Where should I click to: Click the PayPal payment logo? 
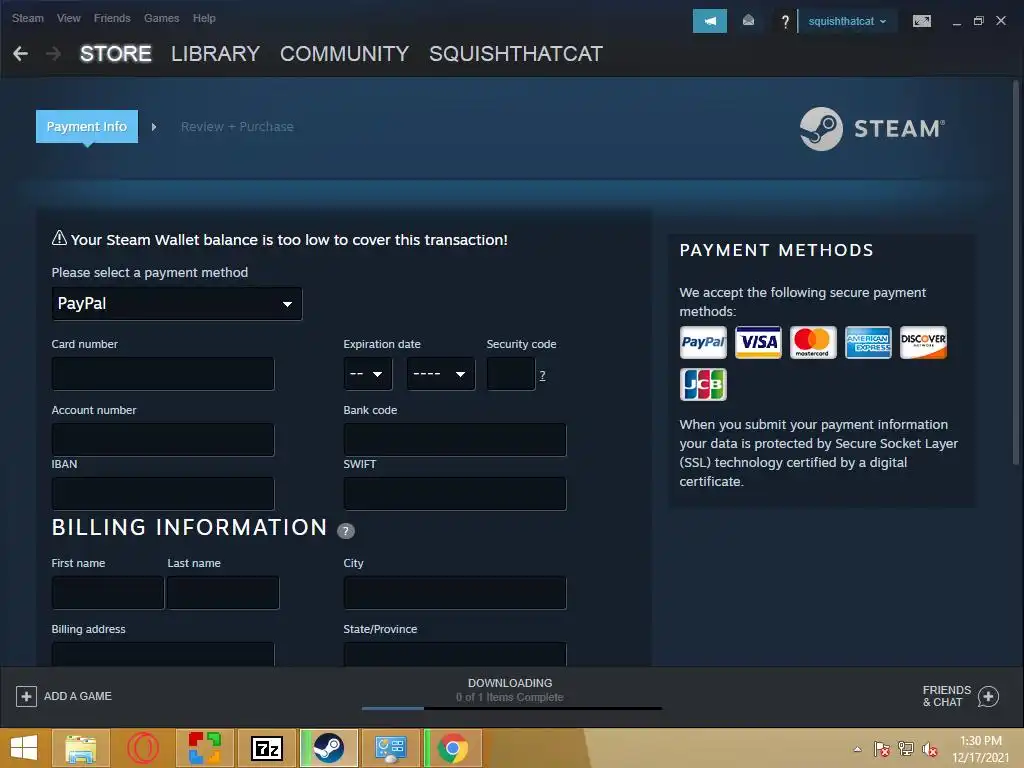[x=703, y=342]
